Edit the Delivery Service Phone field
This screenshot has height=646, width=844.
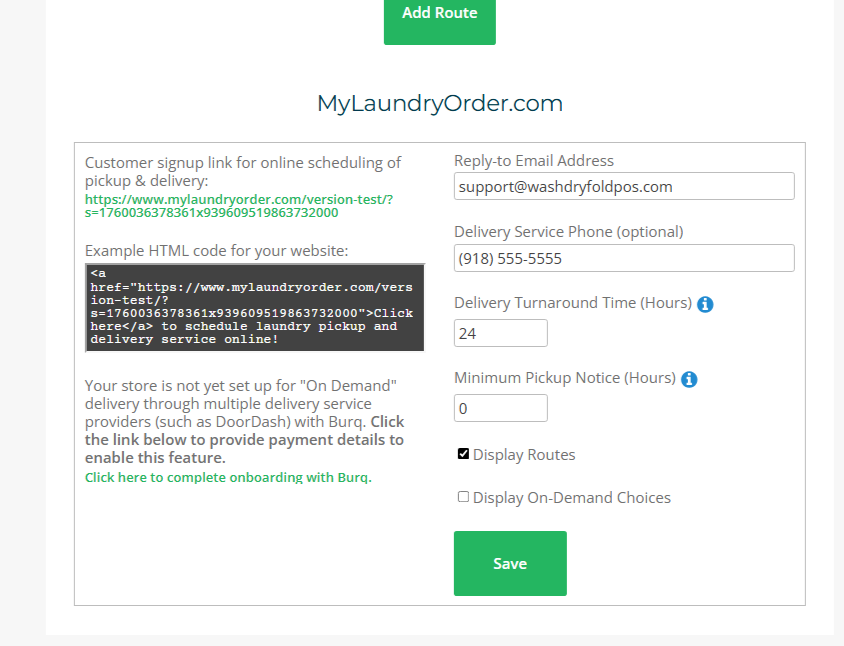point(624,258)
